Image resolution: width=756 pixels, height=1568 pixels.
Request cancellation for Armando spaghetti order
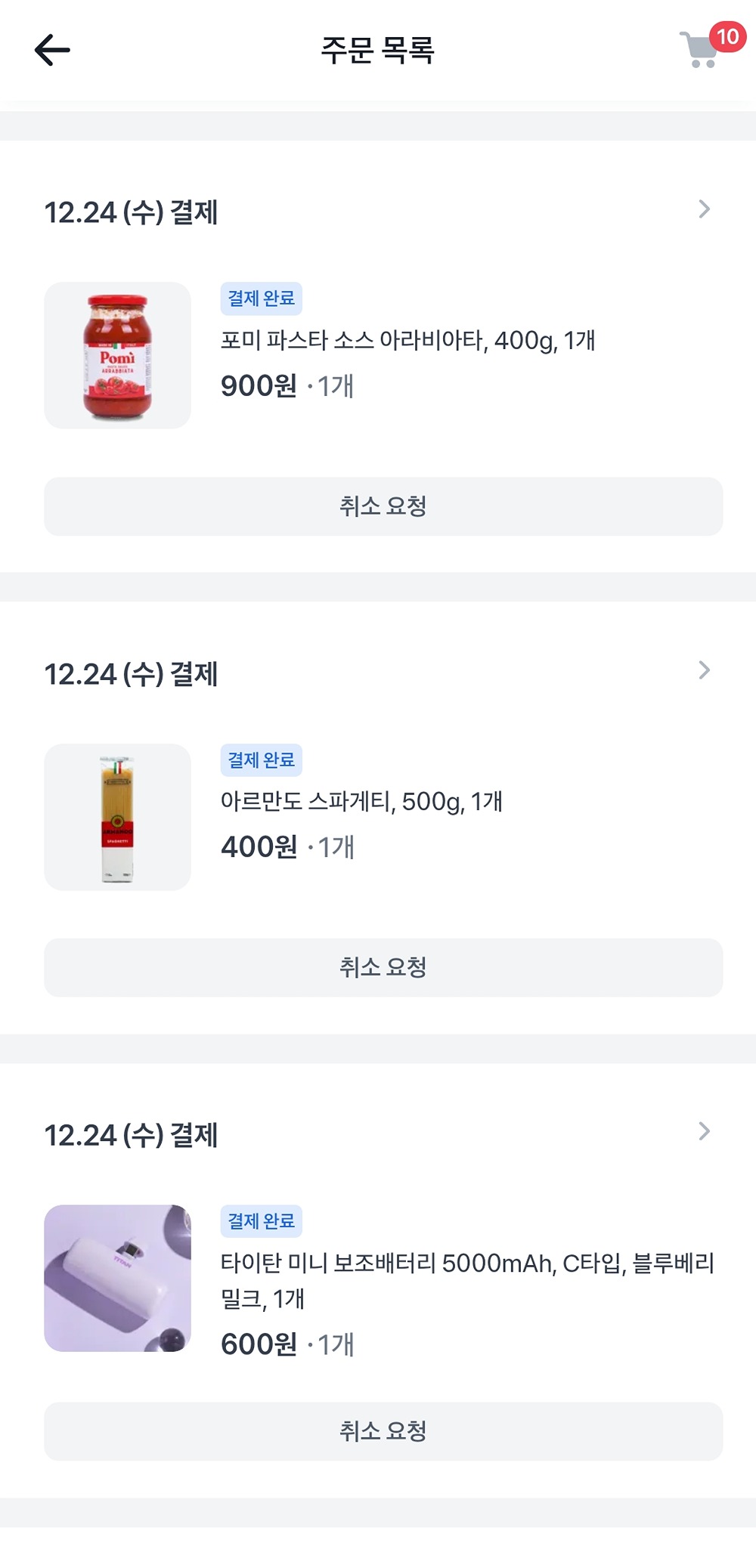tap(383, 967)
